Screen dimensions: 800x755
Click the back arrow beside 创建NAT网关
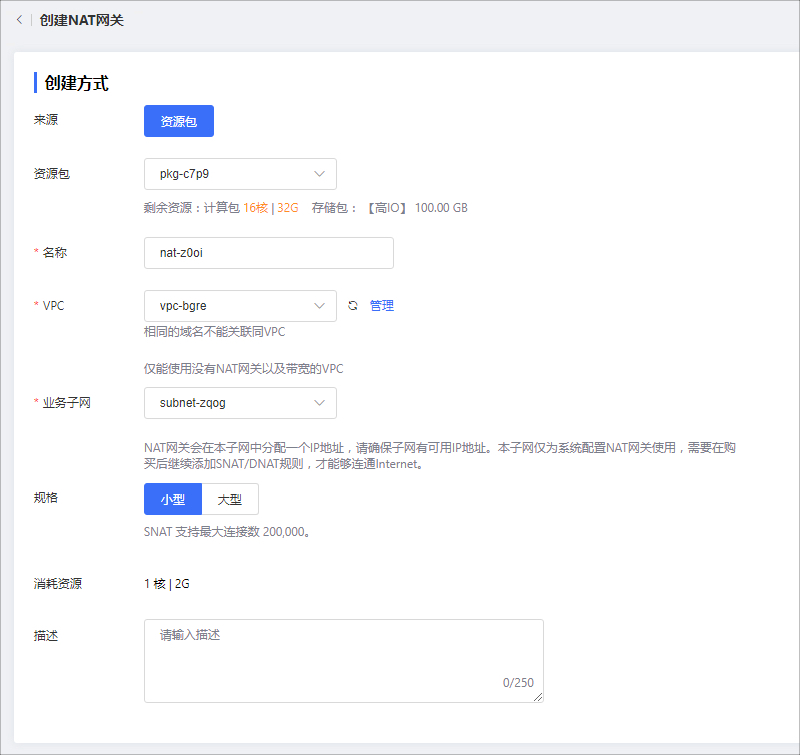[19, 20]
